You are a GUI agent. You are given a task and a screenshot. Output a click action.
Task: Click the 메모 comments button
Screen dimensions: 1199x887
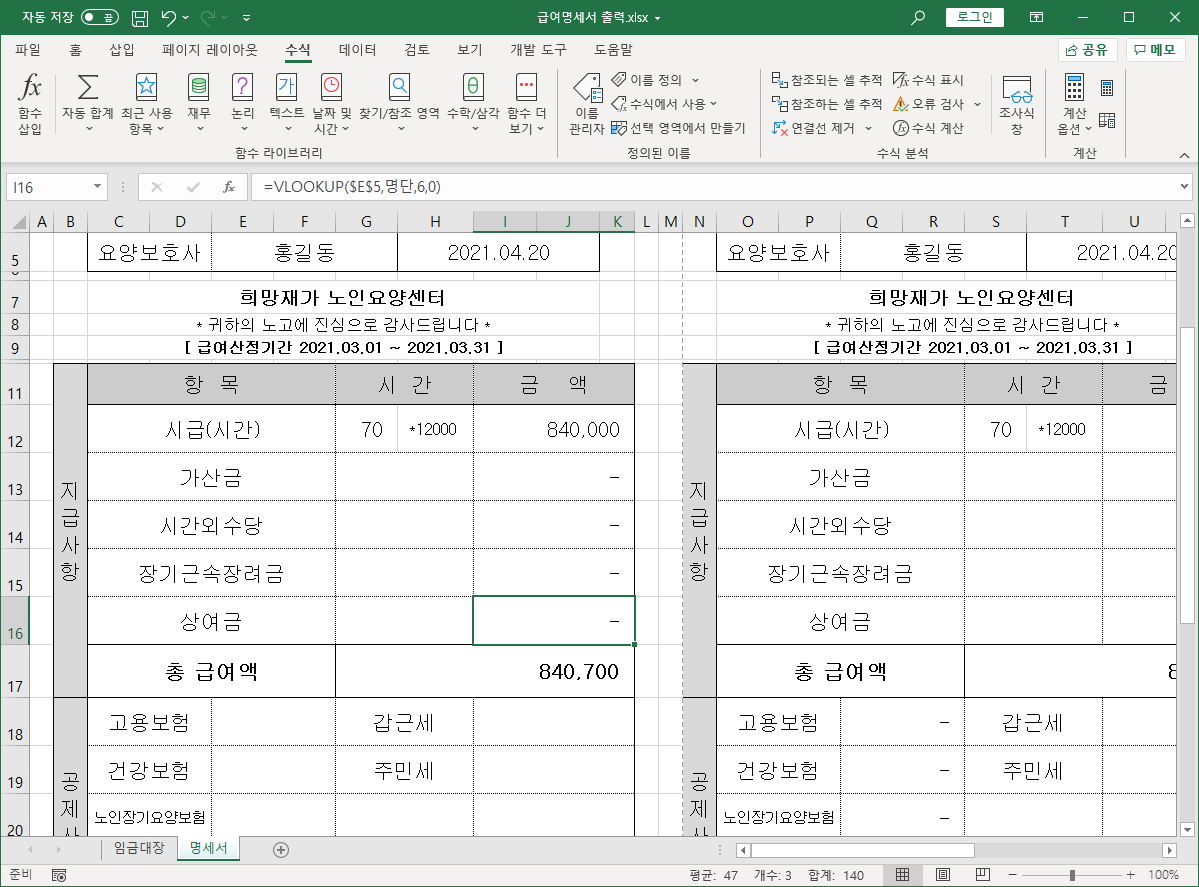point(1155,50)
